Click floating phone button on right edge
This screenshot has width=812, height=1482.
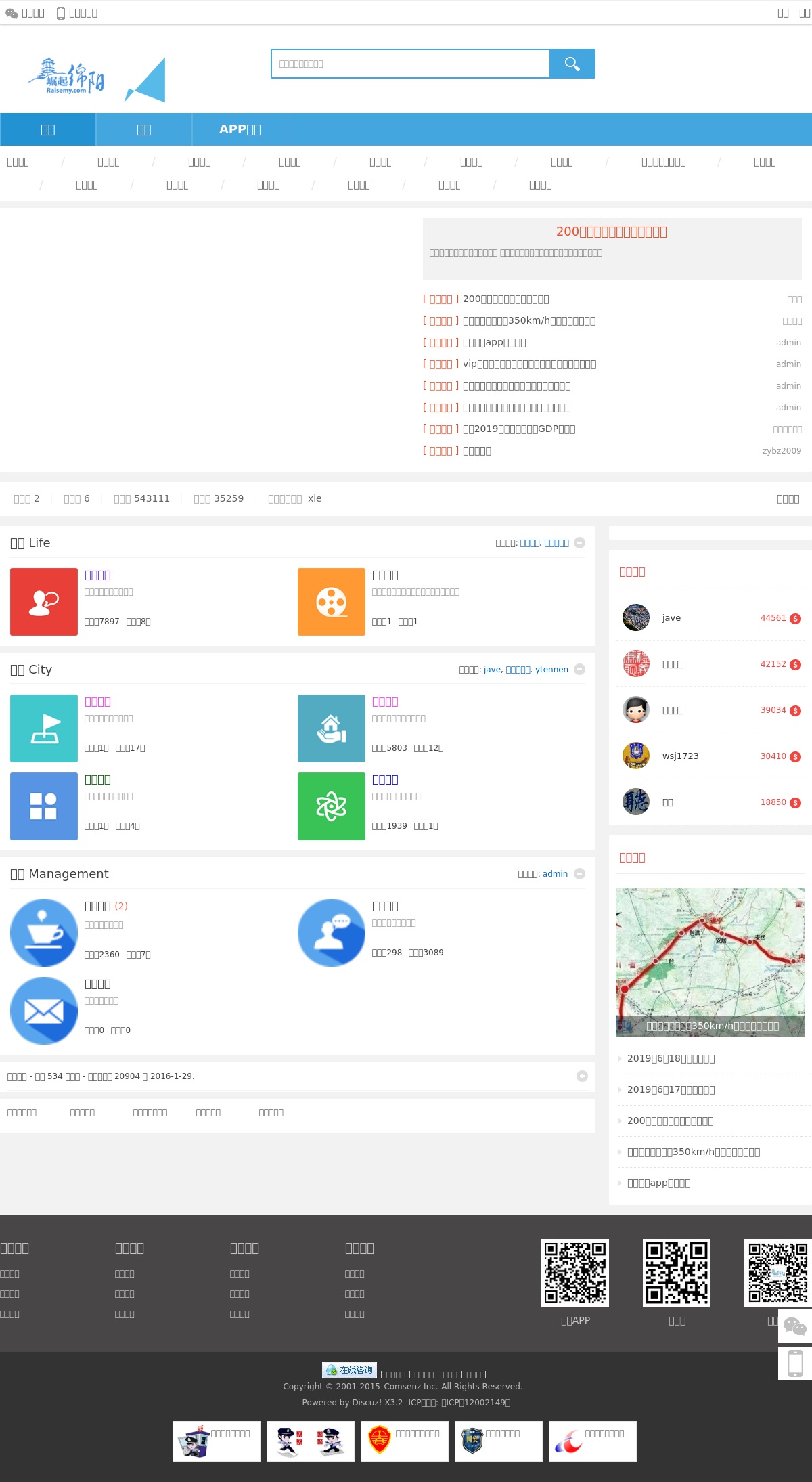795,1363
